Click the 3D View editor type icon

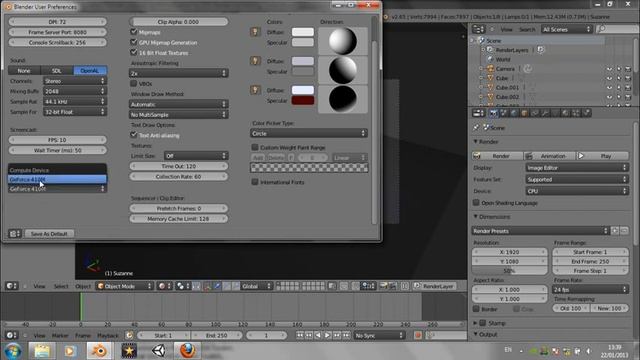(11, 286)
